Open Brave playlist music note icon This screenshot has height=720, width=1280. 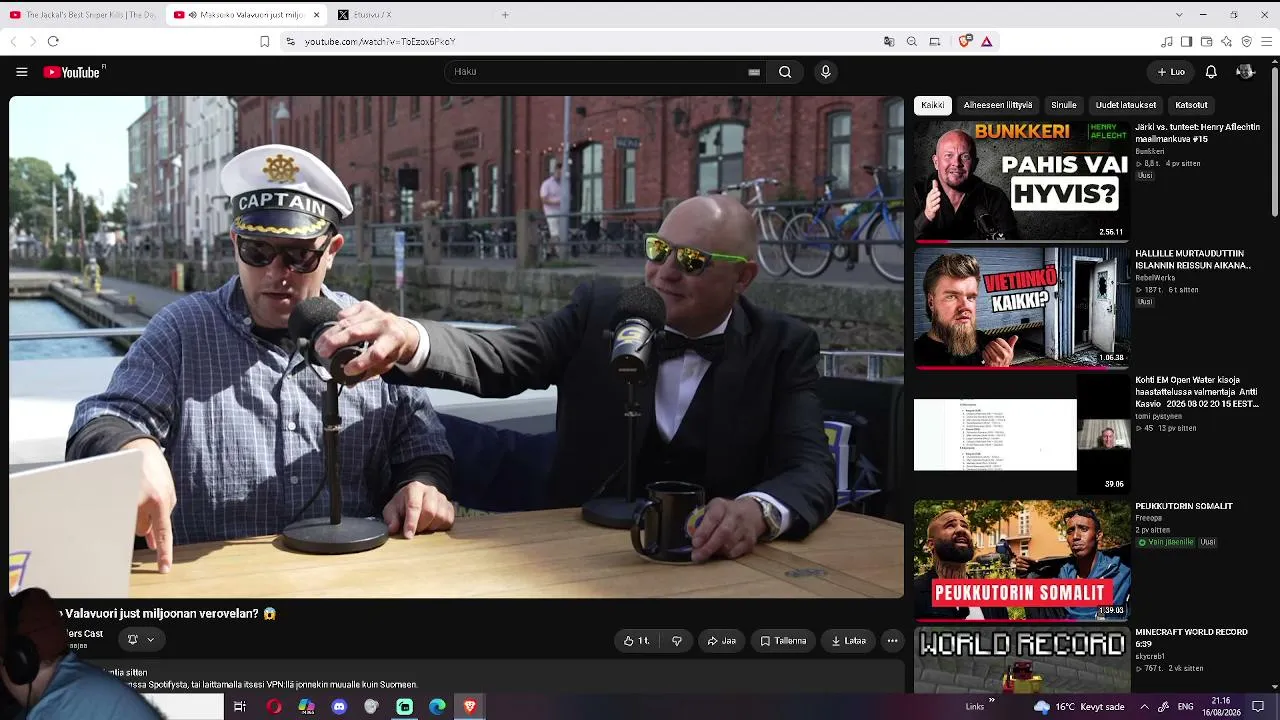coord(1166,41)
